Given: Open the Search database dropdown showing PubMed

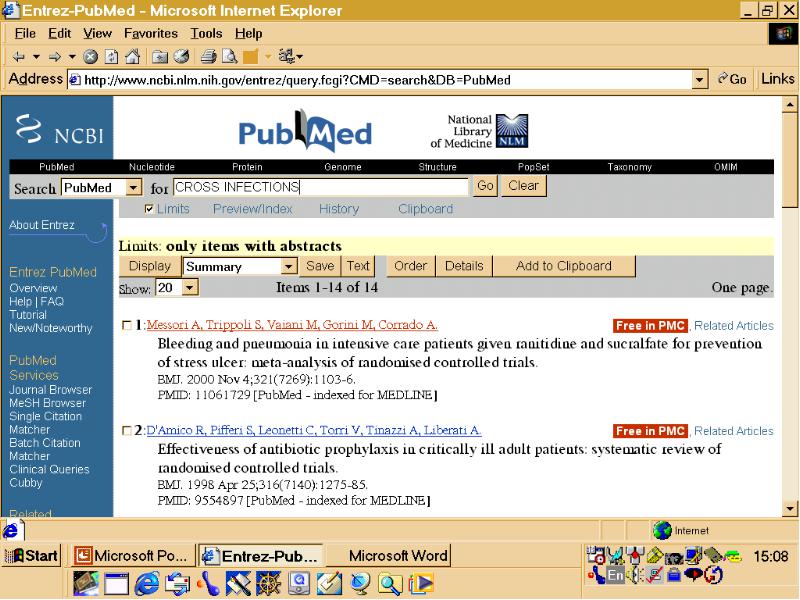Looking at the screenshot, I should click(x=133, y=188).
